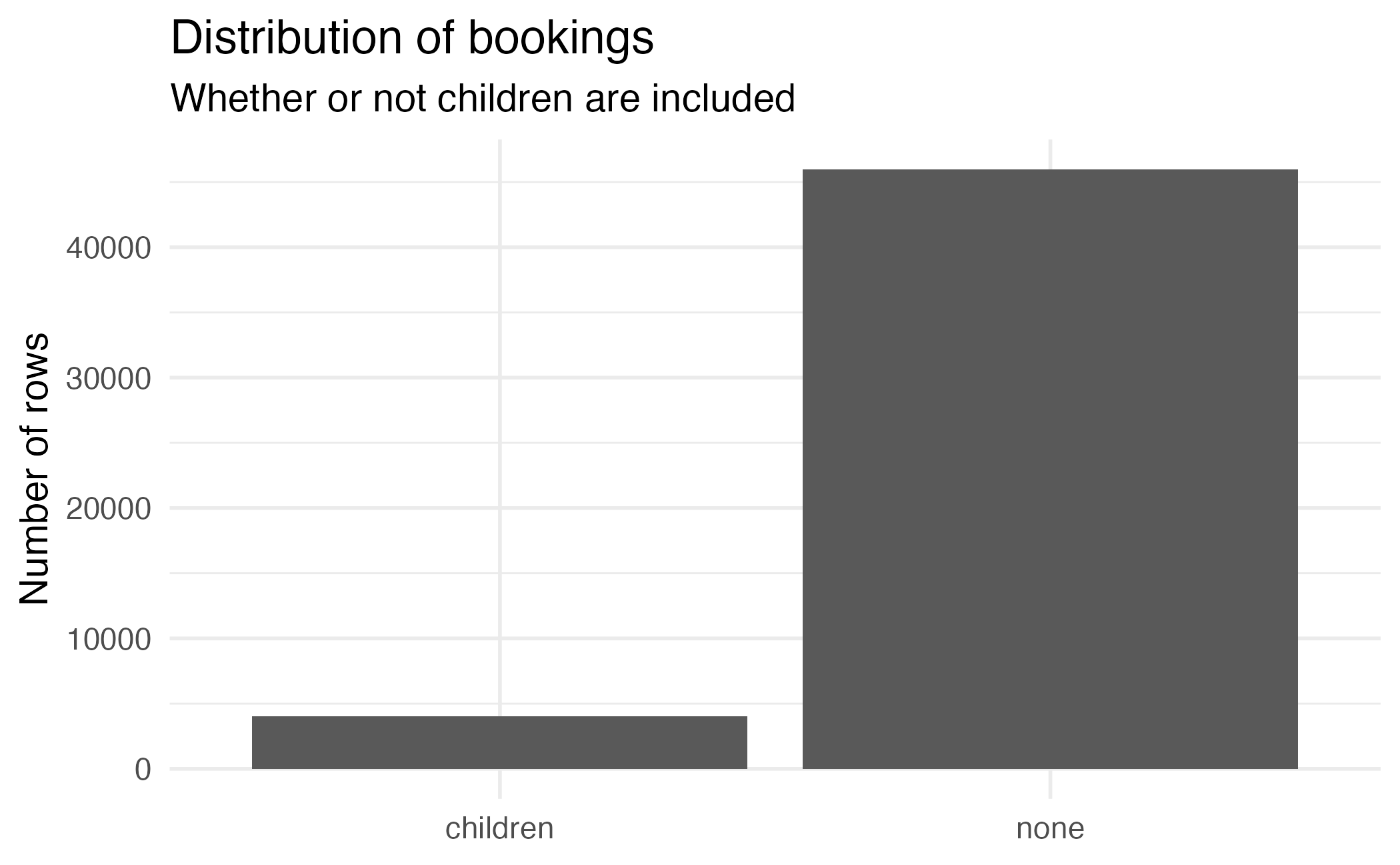Viewport: 1400px width, 865px height.
Task: Select the 'none' x-axis label
Action: (x=1050, y=829)
